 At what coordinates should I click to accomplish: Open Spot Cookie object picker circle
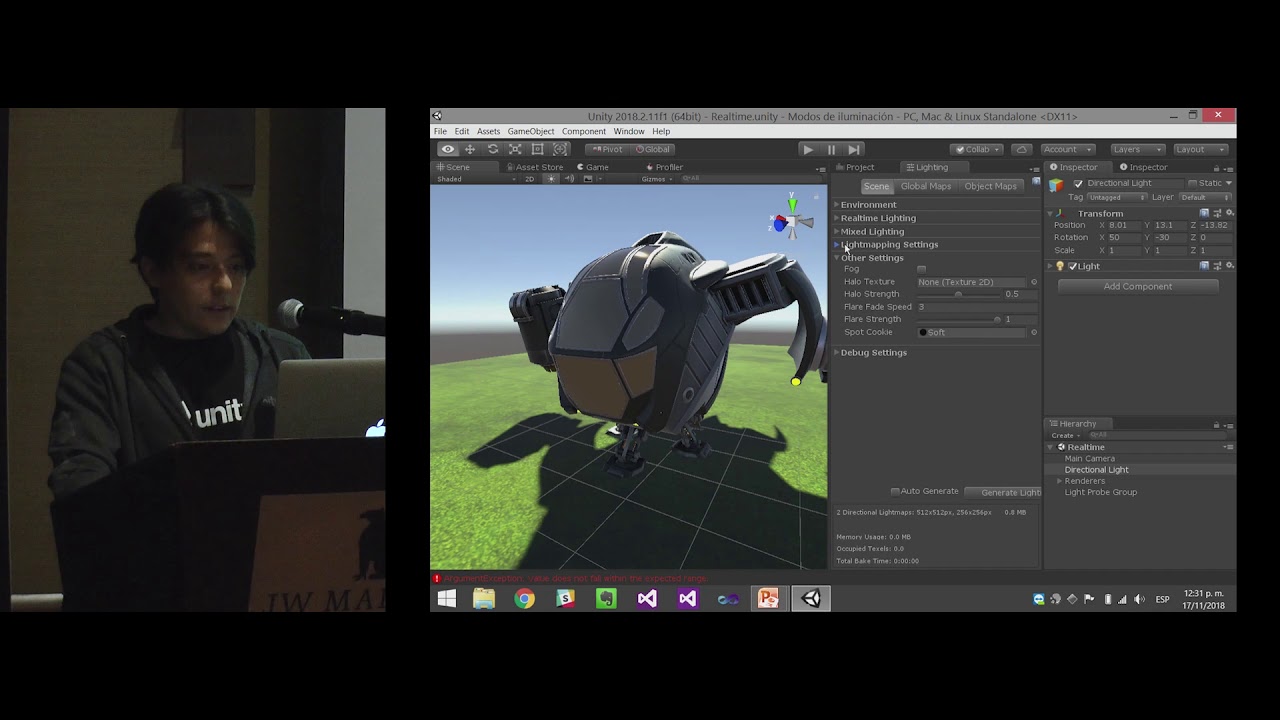click(1034, 332)
